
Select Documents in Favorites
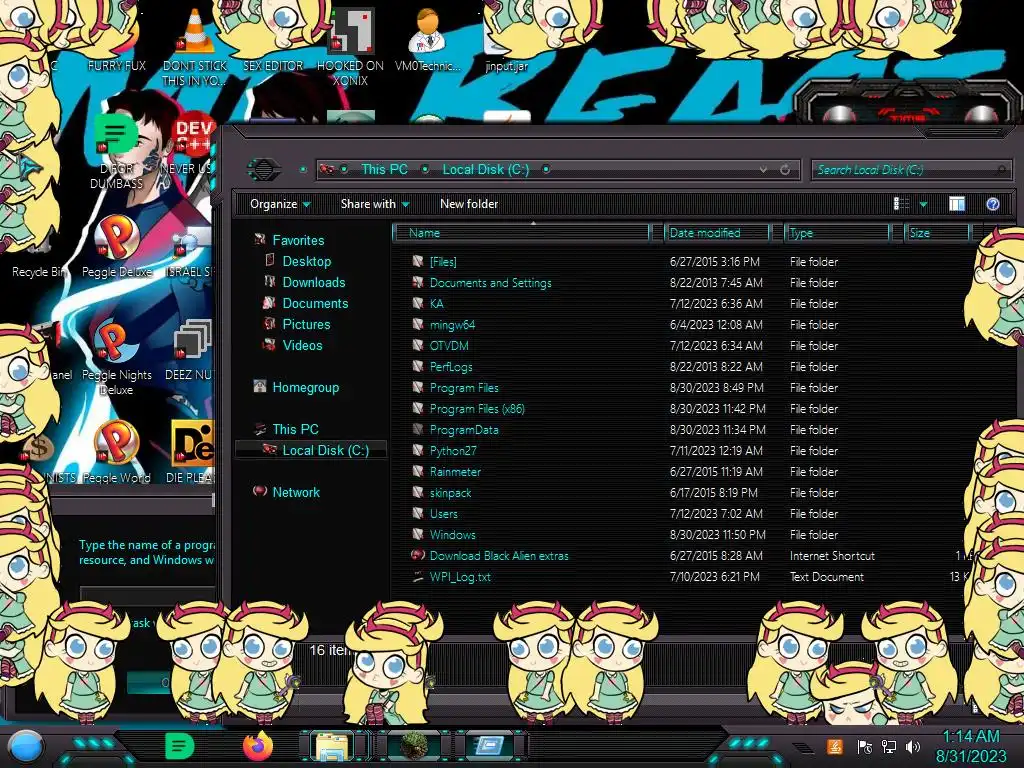pyautogui.click(x=315, y=303)
